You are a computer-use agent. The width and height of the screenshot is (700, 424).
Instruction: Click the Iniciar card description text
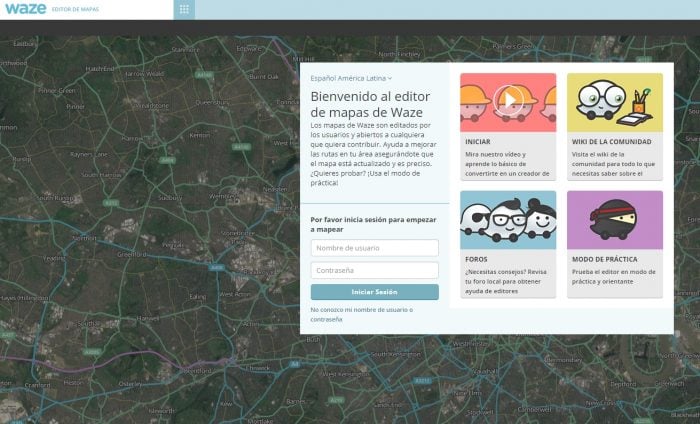click(507, 164)
